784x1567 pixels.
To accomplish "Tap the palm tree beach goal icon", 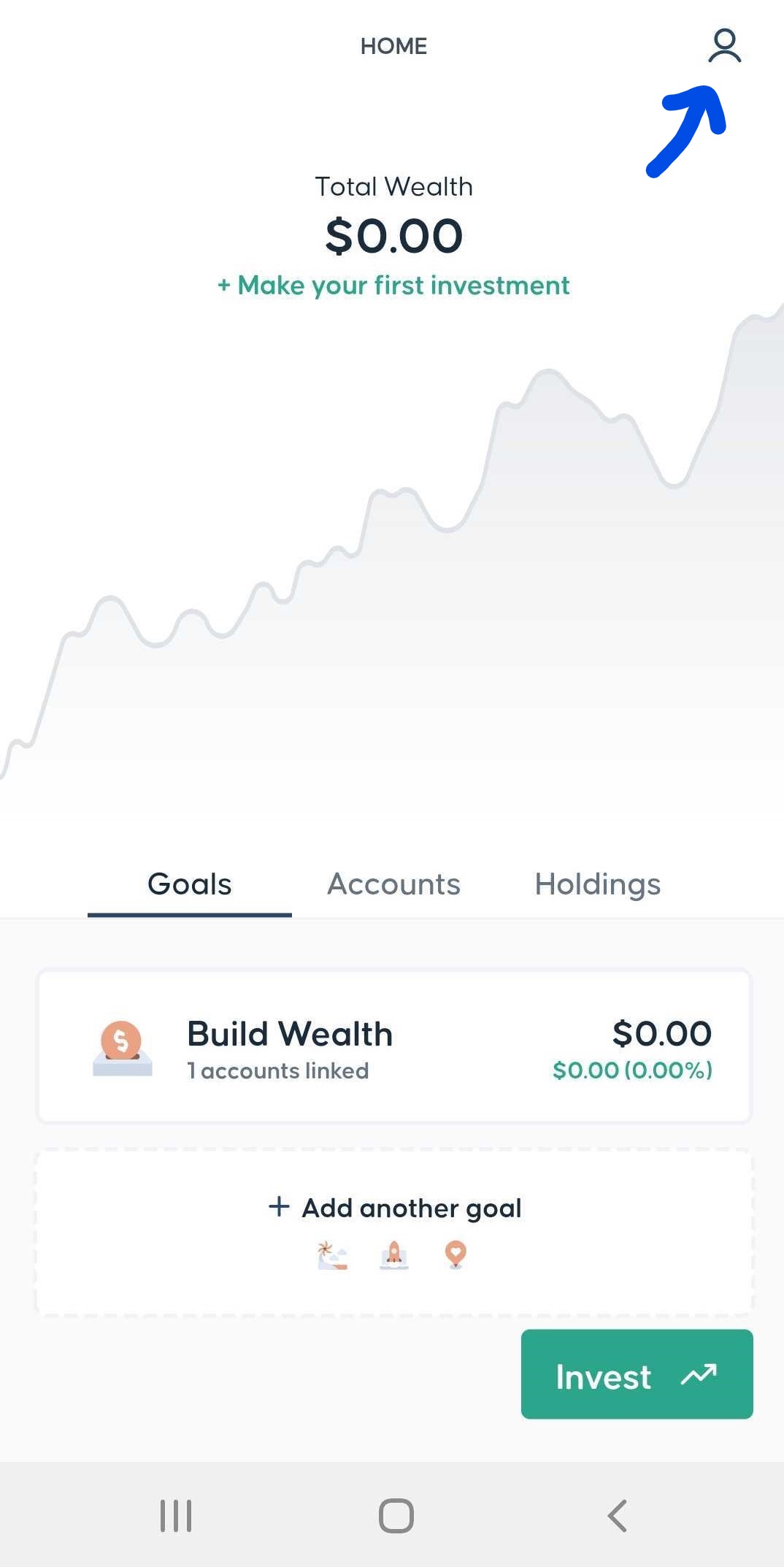I will click(332, 1255).
